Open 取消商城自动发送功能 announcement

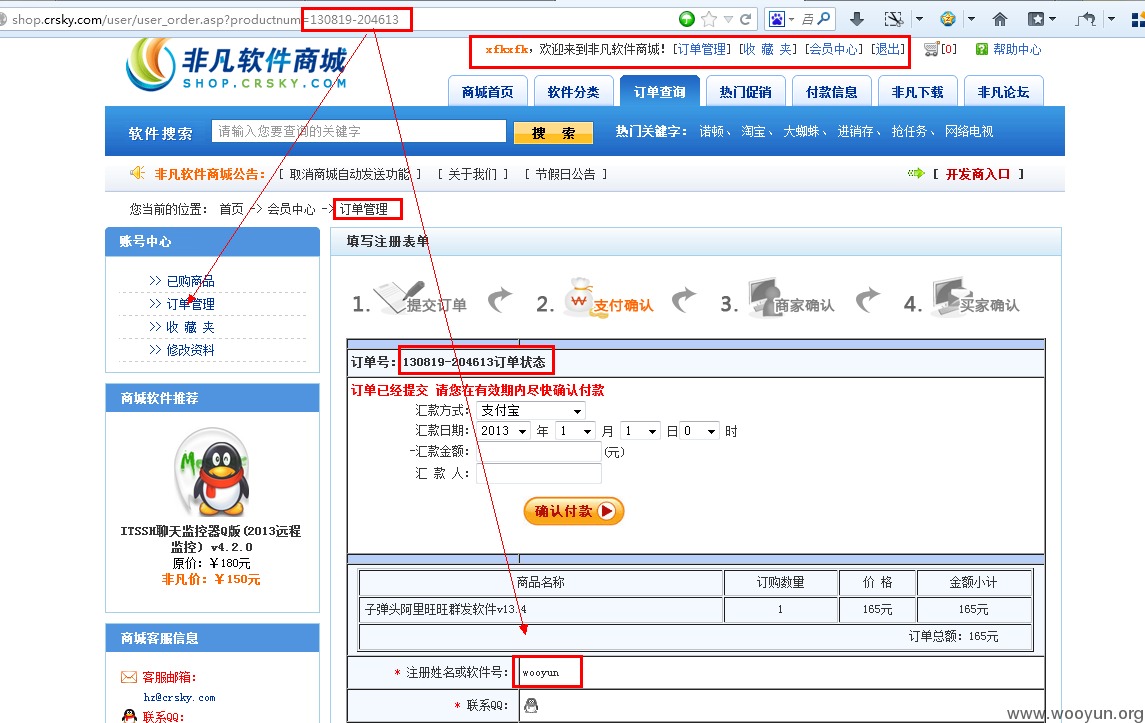point(350,174)
